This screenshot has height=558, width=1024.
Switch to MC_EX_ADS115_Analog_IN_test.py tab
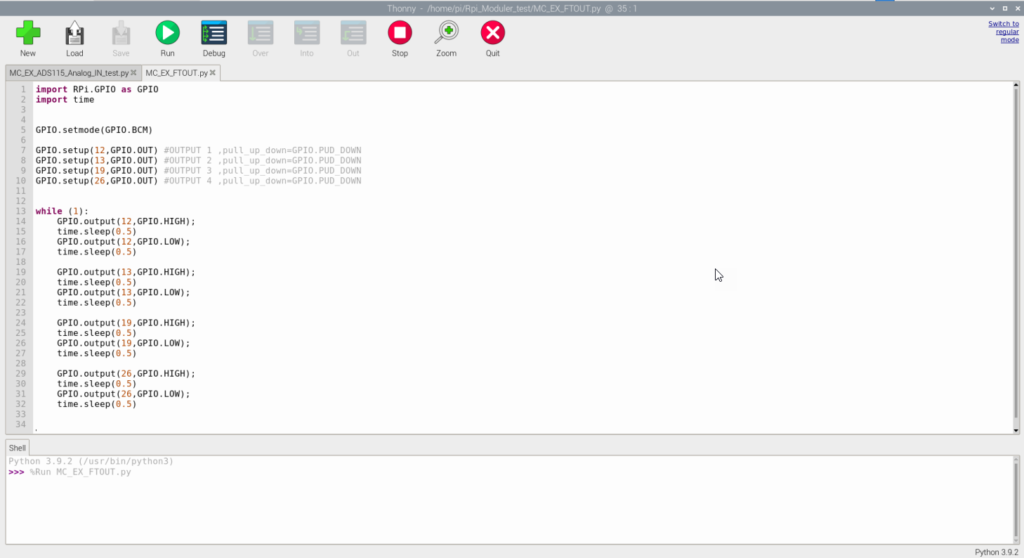click(x=66, y=73)
